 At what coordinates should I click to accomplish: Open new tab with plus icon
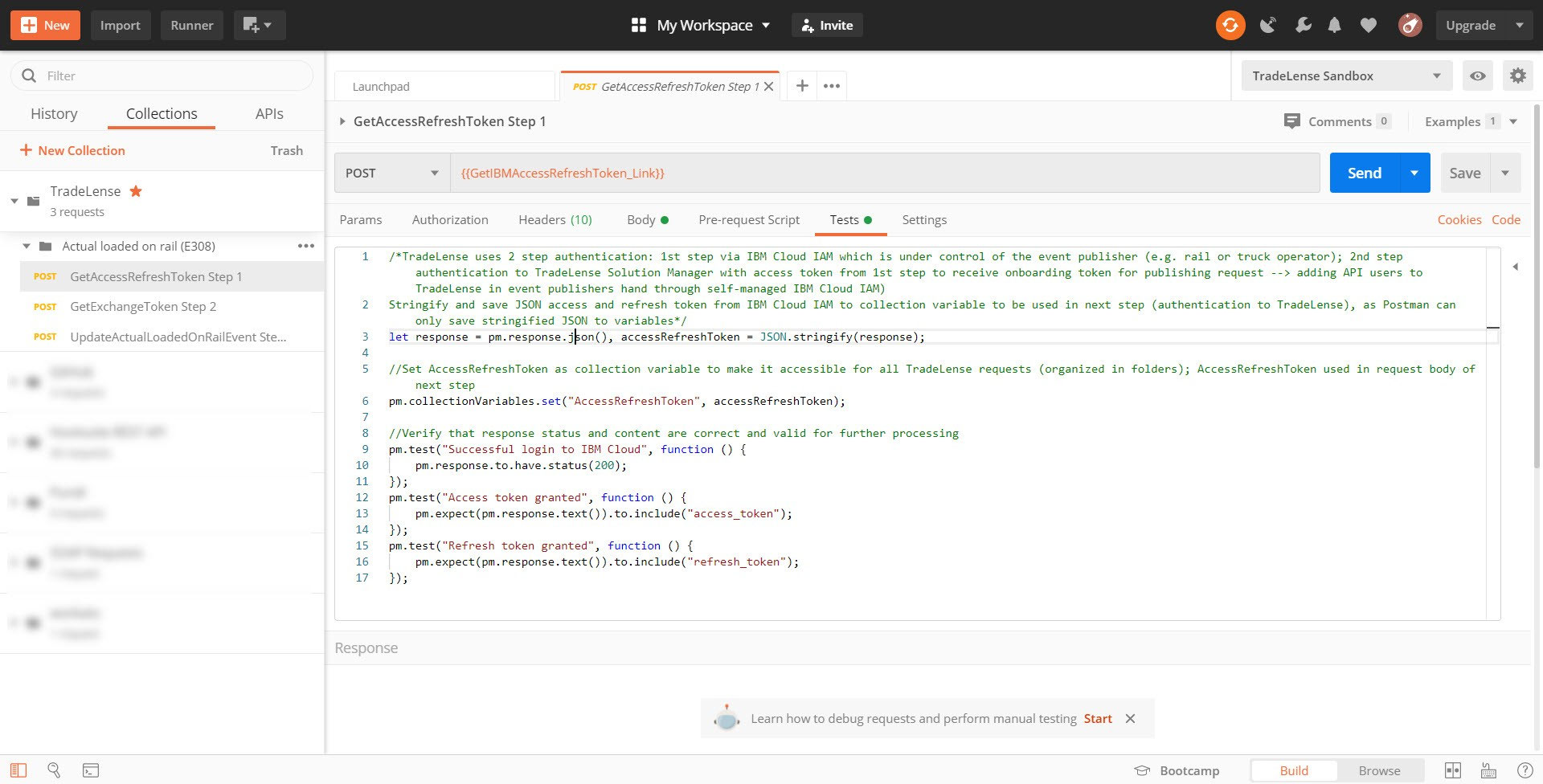tap(801, 86)
